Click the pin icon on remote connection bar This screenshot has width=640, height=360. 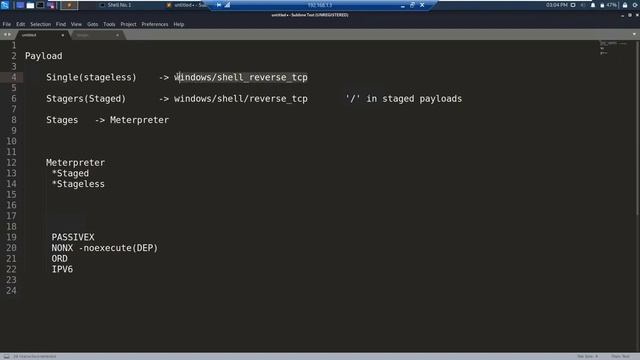point(219,5)
